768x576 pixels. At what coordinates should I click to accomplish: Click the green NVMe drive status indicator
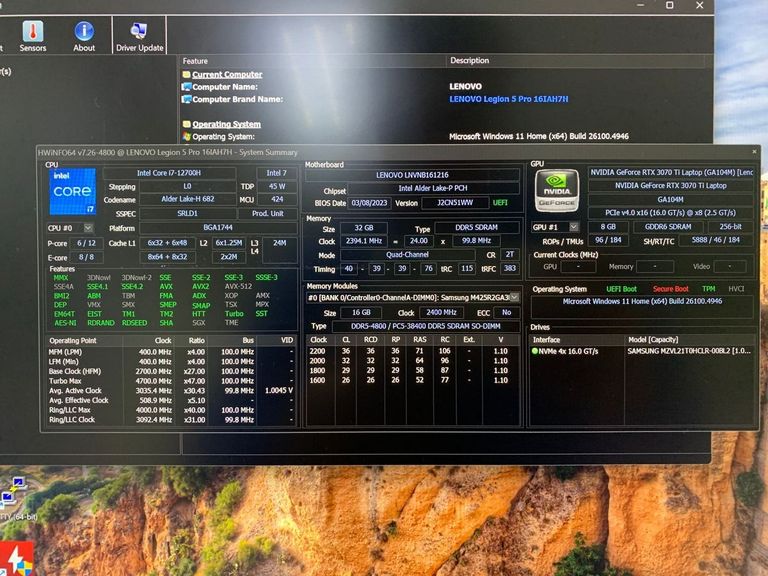534,351
